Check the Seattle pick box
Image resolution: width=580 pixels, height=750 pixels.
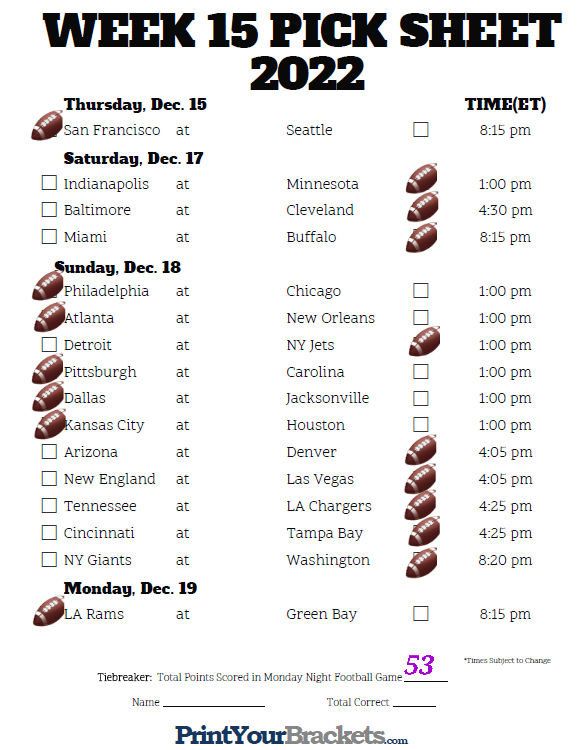(x=421, y=130)
